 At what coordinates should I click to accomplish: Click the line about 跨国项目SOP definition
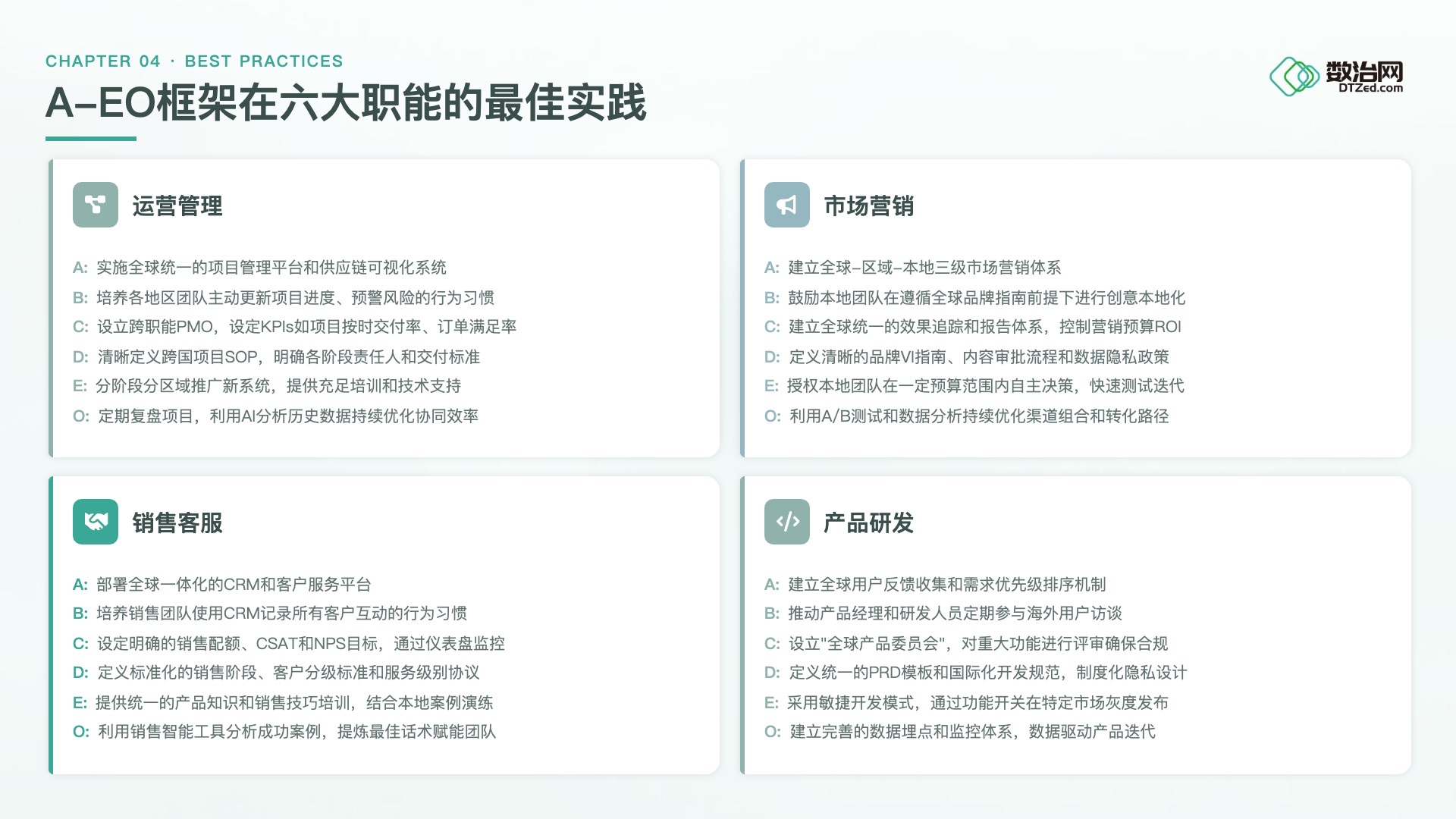[276, 357]
